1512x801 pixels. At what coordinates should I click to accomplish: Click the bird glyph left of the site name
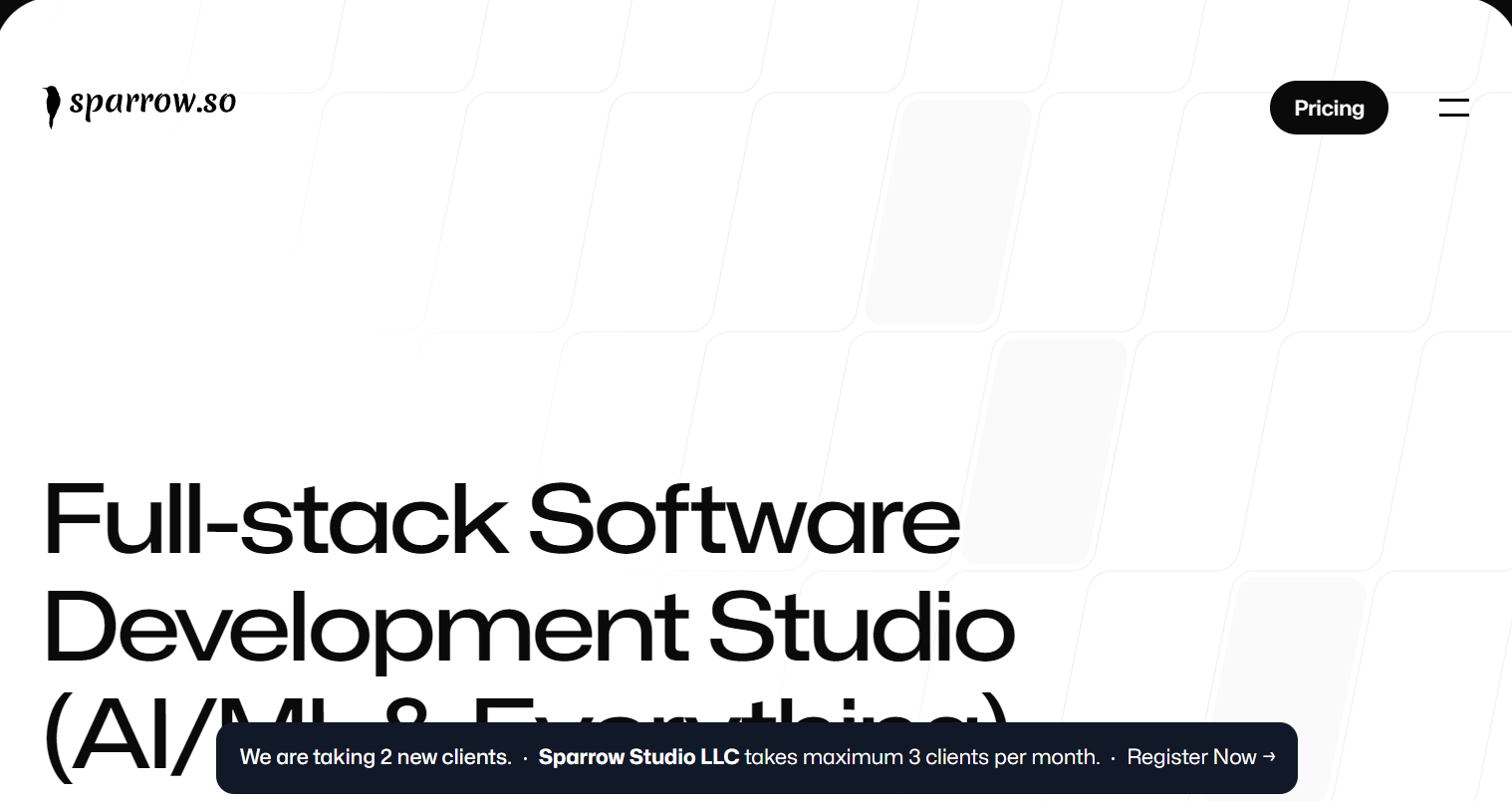52,105
